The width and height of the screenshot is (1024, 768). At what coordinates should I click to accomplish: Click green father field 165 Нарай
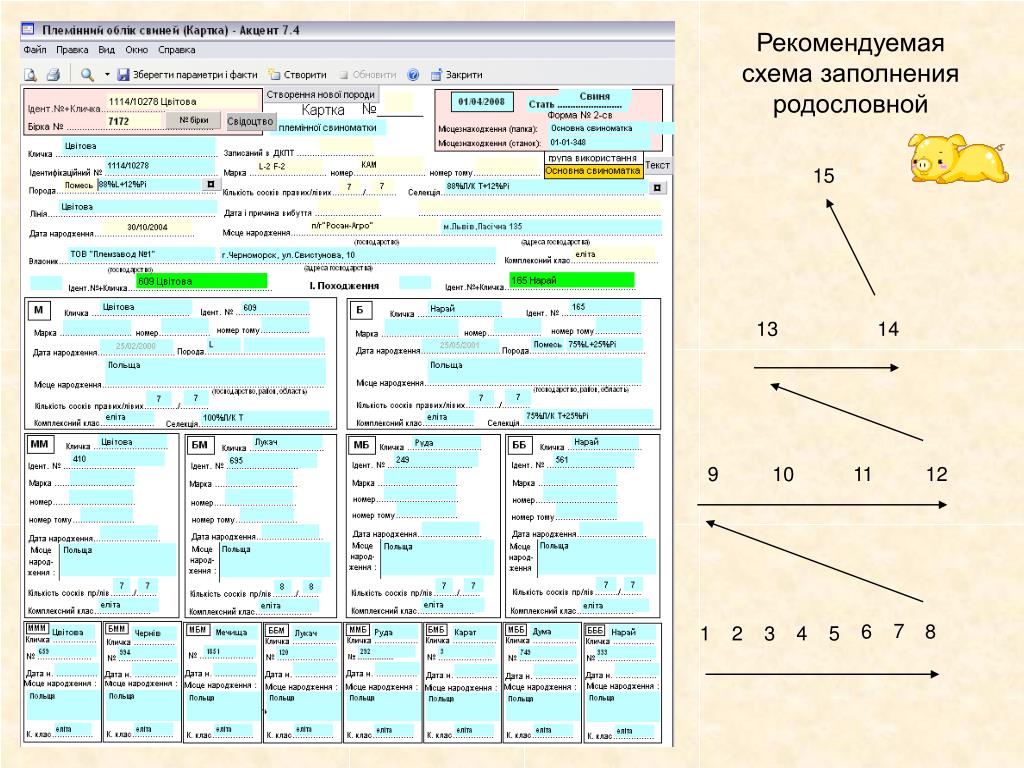(571, 281)
